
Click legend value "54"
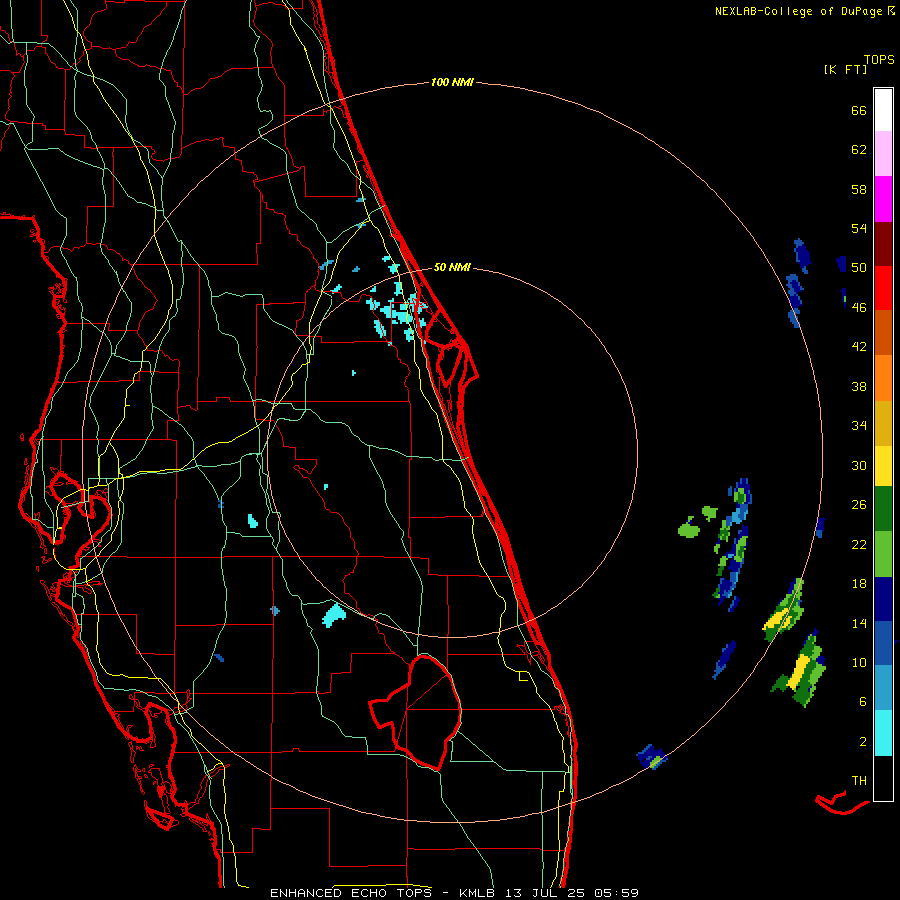pos(859,228)
